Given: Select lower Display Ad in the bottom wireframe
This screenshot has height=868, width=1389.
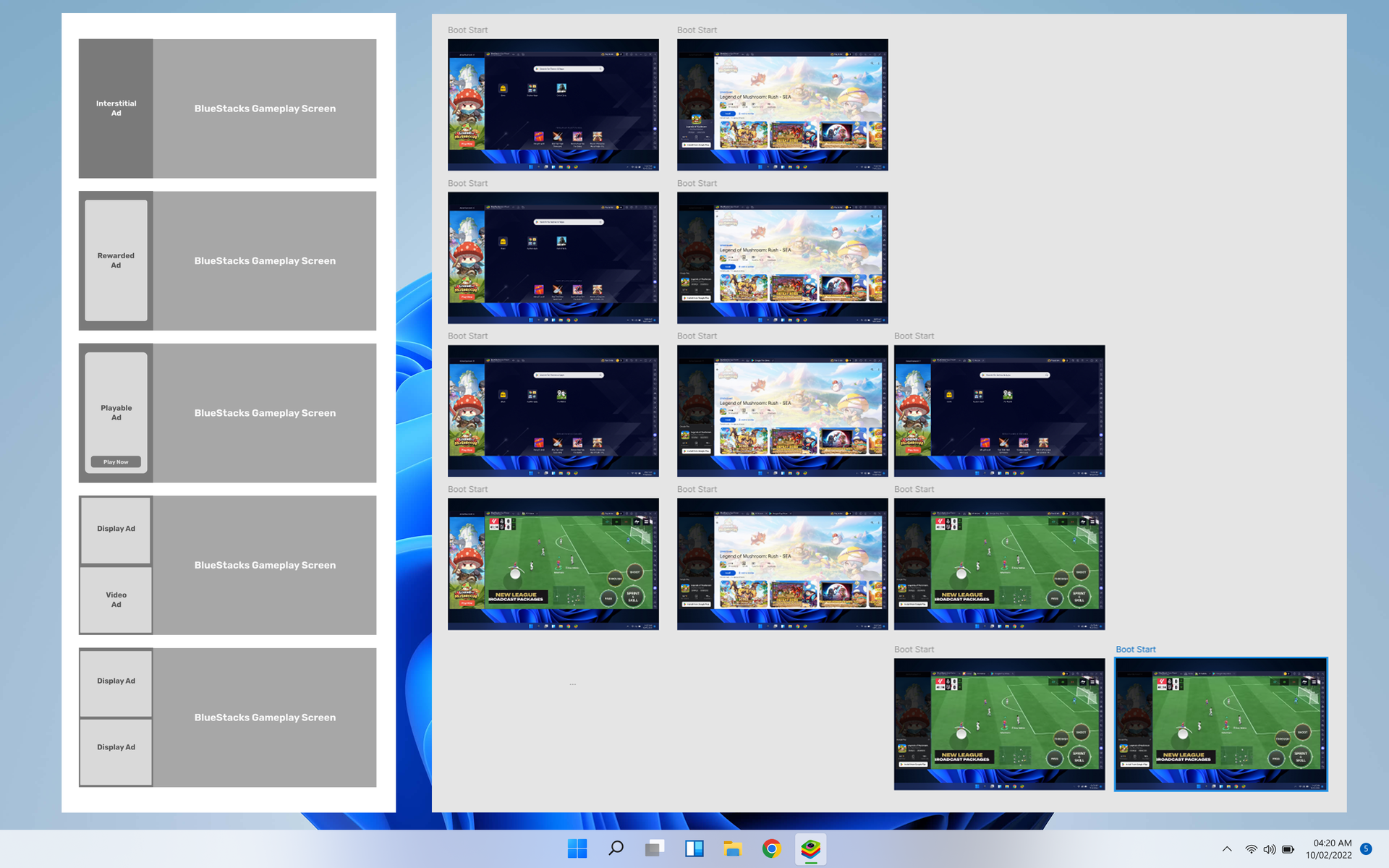Looking at the screenshot, I should (x=116, y=752).
